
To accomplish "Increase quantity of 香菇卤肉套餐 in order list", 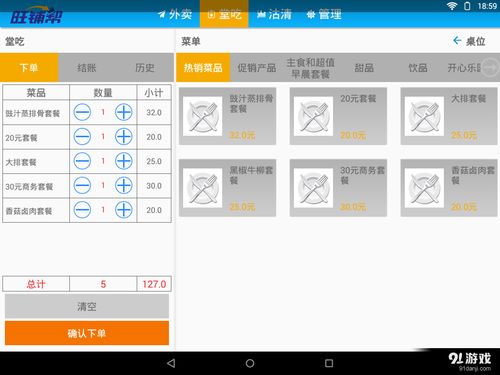I will (x=124, y=210).
